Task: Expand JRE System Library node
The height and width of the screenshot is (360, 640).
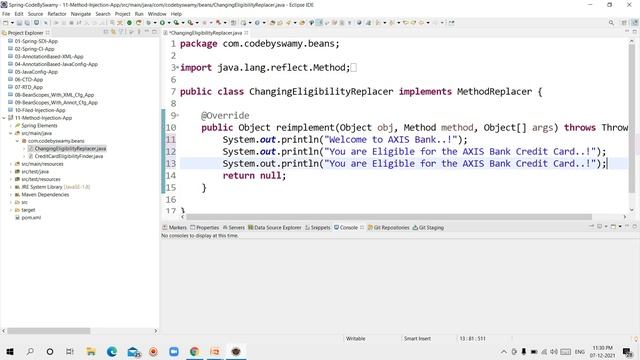Action: [x=11, y=187]
